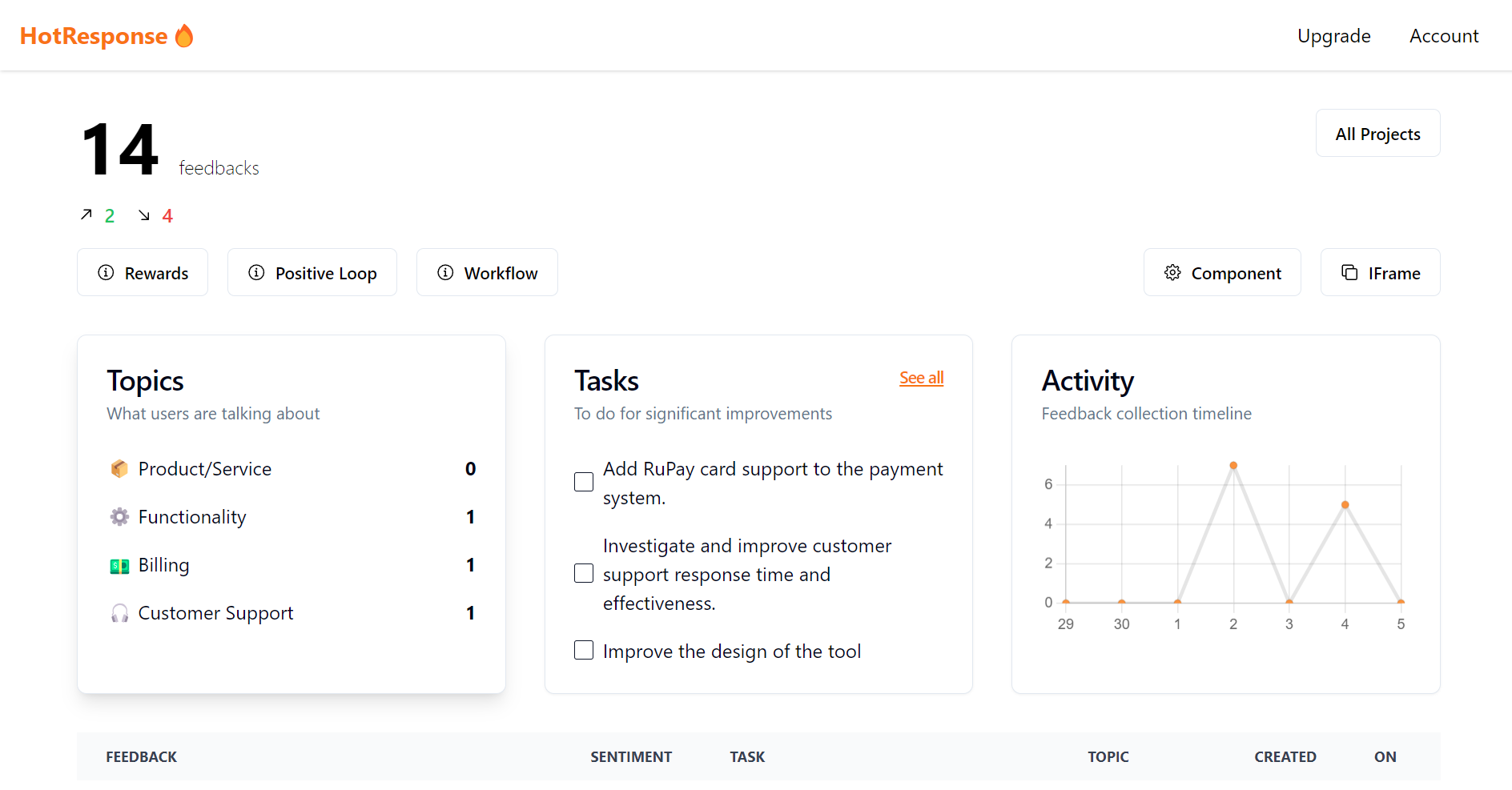Click the info icon beside Rewards
The width and height of the screenshot is (1512, 790).
(x=106, y=273)
